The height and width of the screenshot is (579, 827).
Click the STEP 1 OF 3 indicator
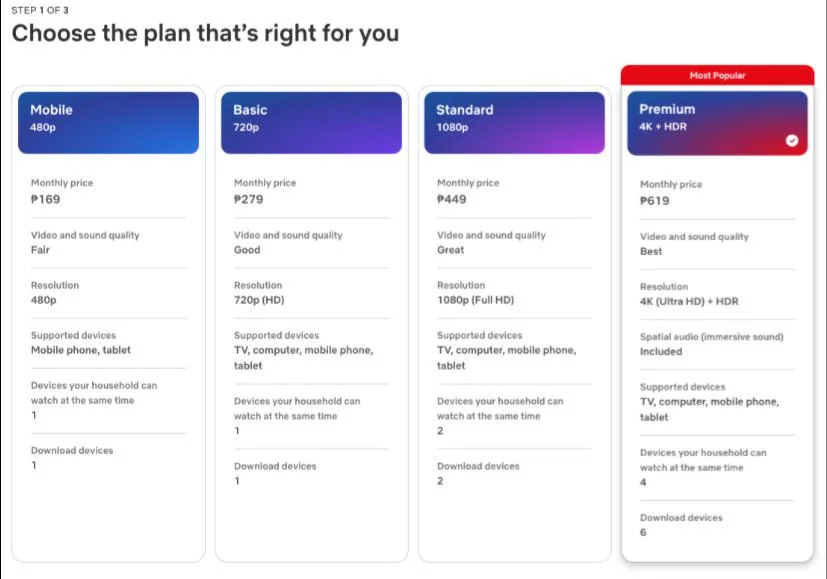(x=33, y=10)
